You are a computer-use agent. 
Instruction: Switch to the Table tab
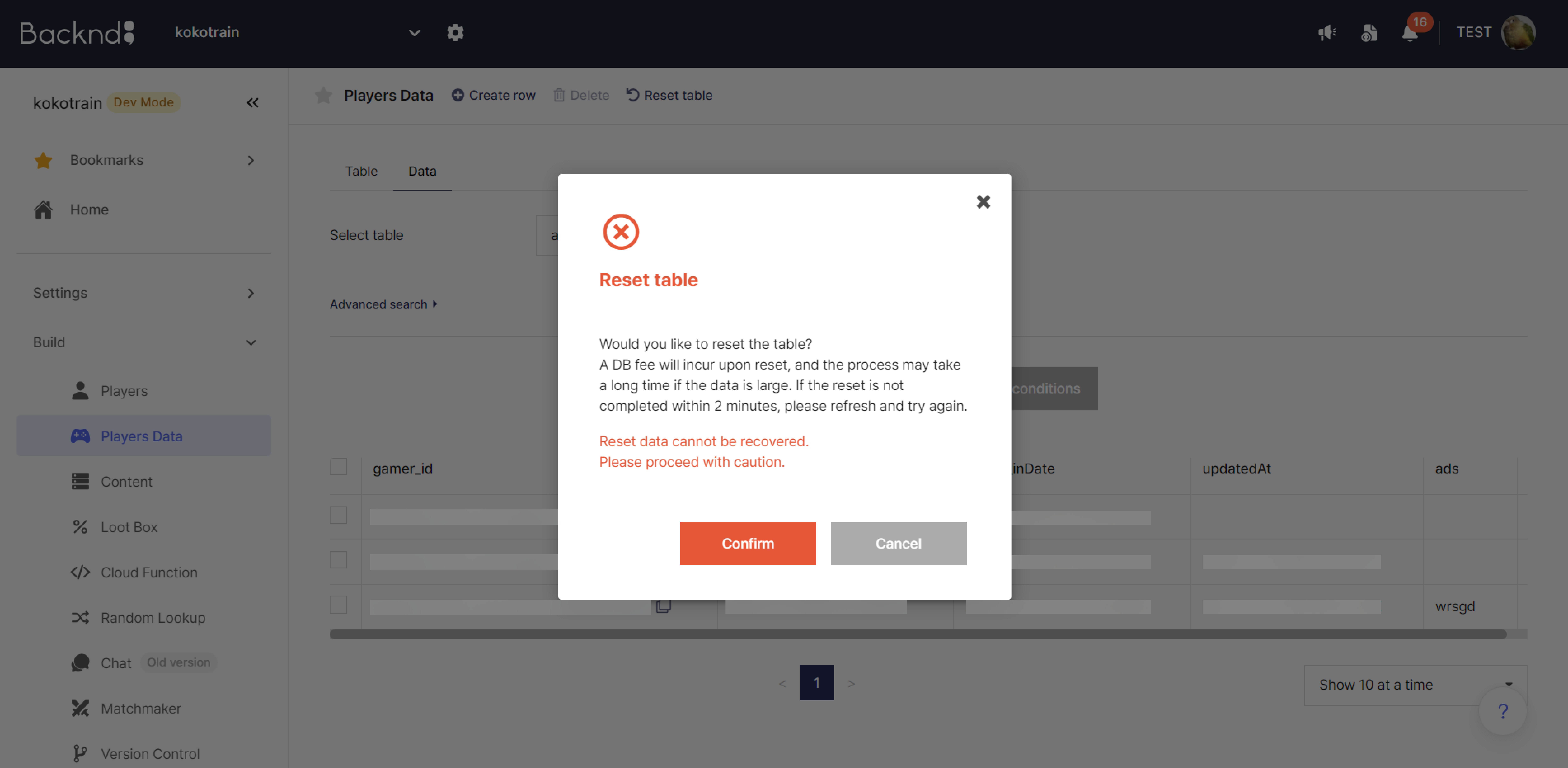pos(361,171)
